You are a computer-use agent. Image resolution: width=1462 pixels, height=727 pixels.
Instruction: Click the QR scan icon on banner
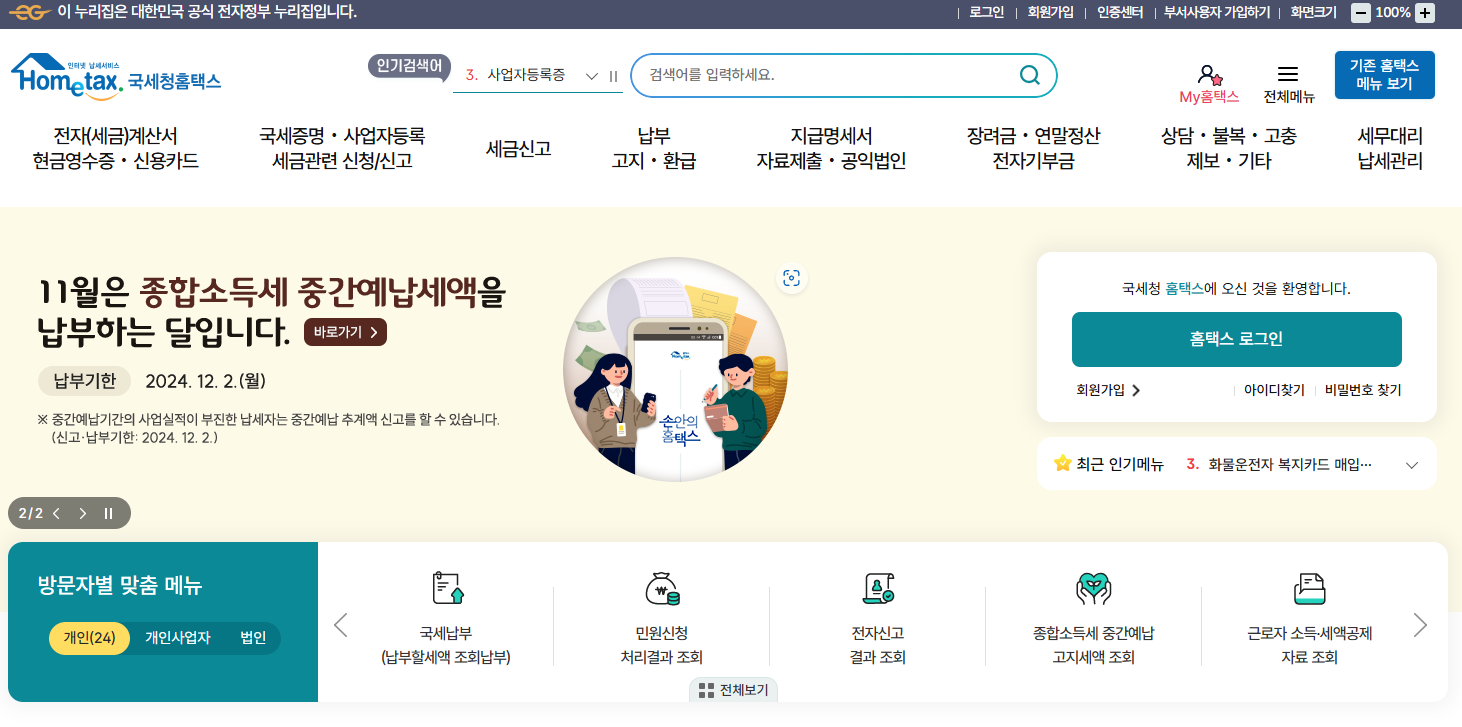point(792,278)
